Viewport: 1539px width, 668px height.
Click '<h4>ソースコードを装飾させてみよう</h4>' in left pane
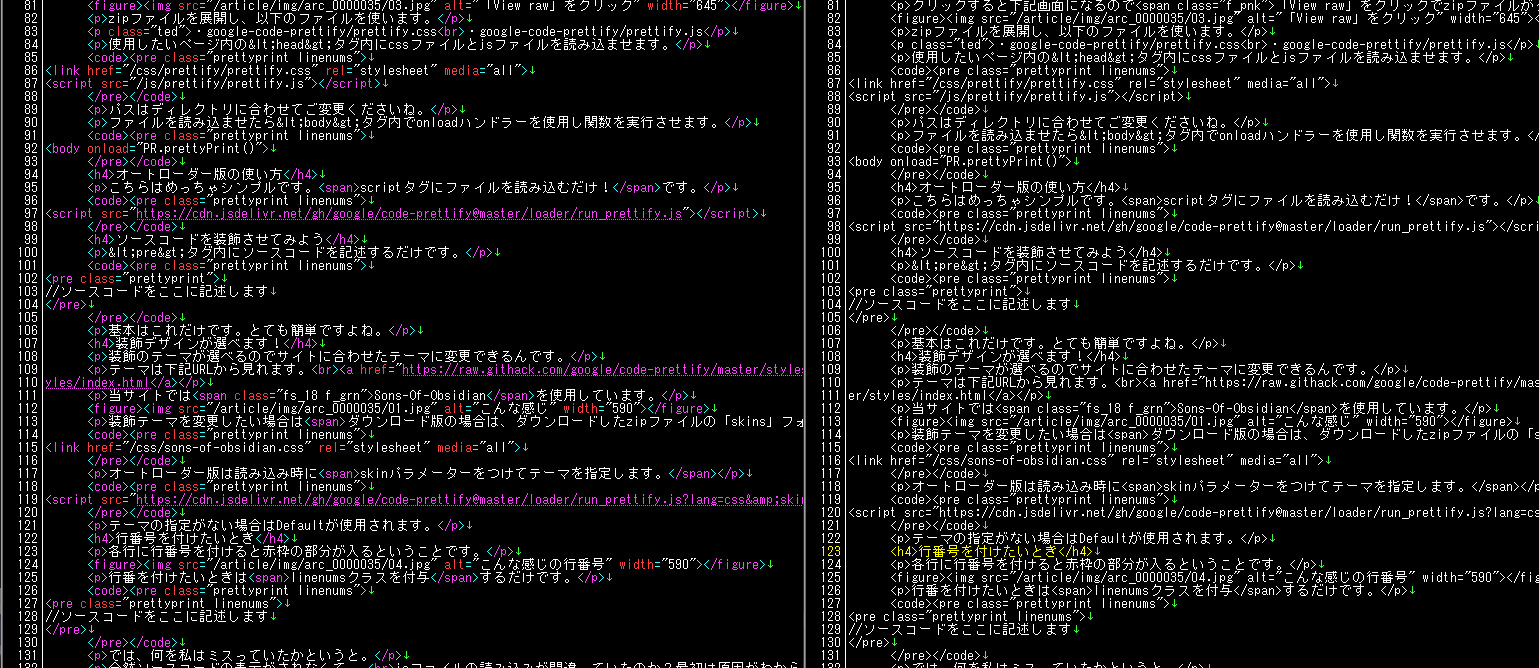[x=228, y=239]
